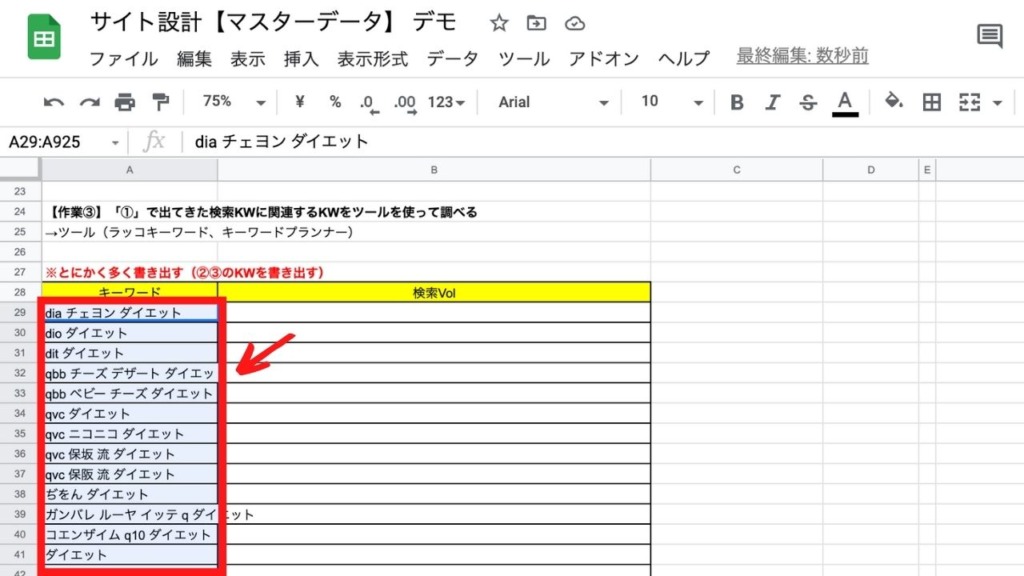Select cell 'qvc ダイエット' in row 34
This screenshot has height=576, width=1024.
[129, 414]
